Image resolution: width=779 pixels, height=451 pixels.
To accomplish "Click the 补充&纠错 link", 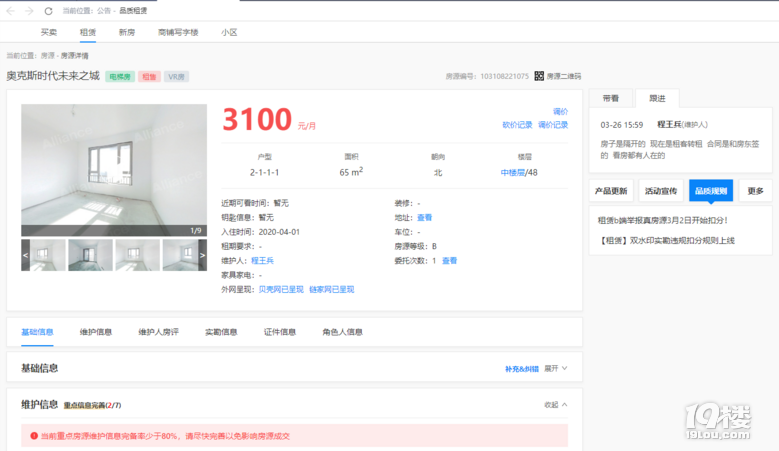I will pyautogui.click(x=521, y=368).
